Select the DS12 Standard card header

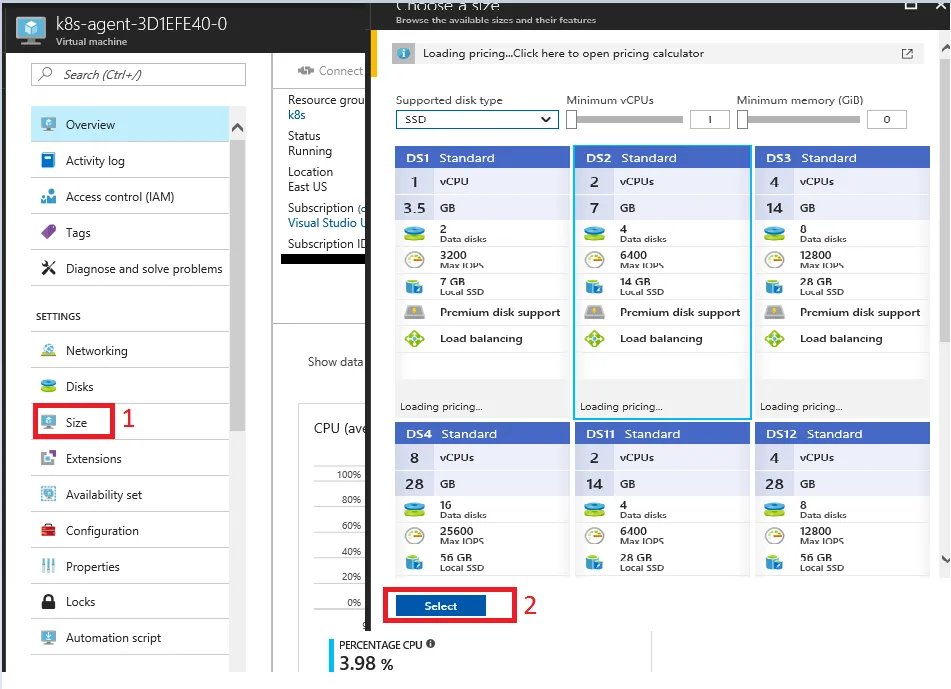[842, 434]
